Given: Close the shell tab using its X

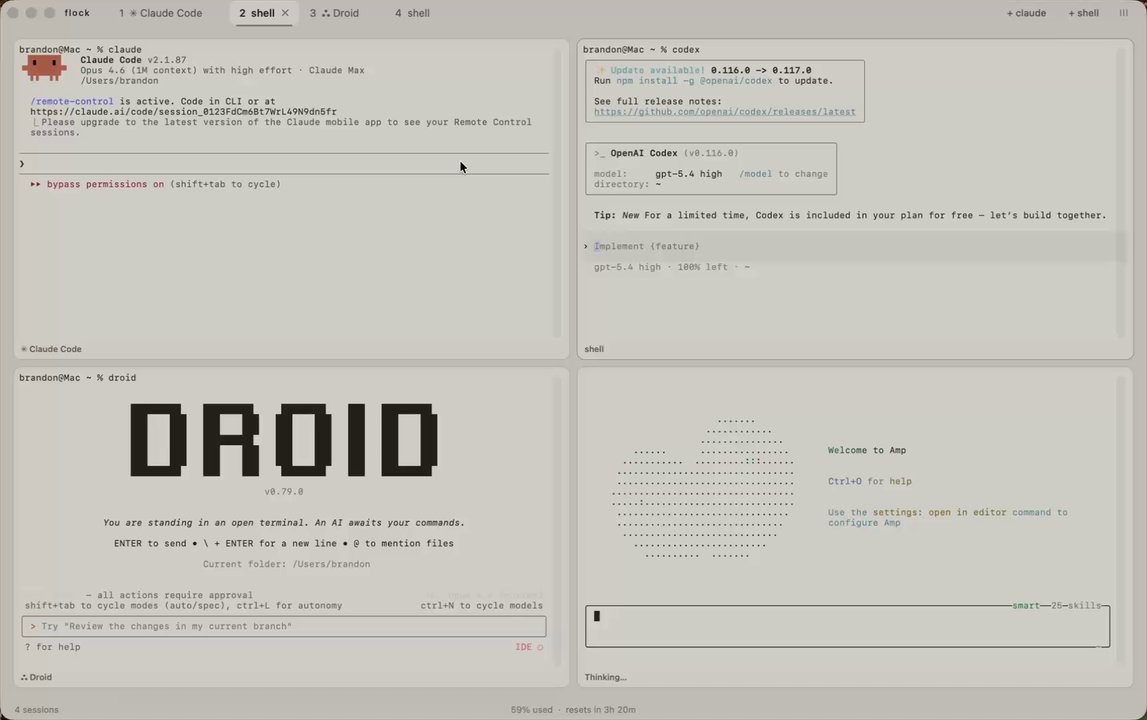Looking at the screenshot, I should [285, 13].
